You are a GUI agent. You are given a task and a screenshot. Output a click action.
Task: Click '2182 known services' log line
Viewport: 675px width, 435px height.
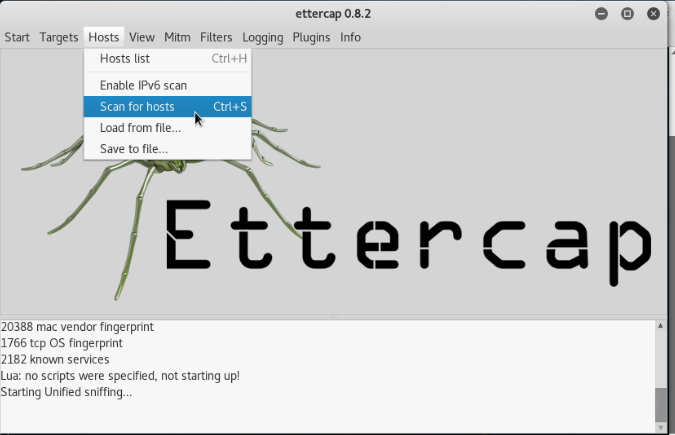(55, 360)
